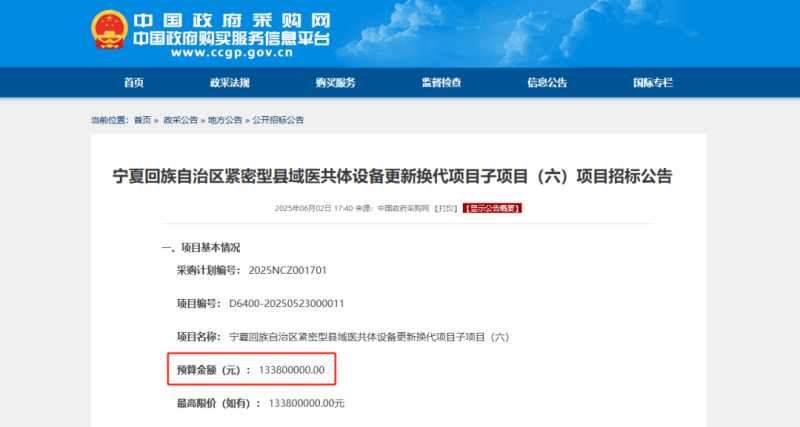Select the 监督检查 navigation item

click(x=441, y=82)
